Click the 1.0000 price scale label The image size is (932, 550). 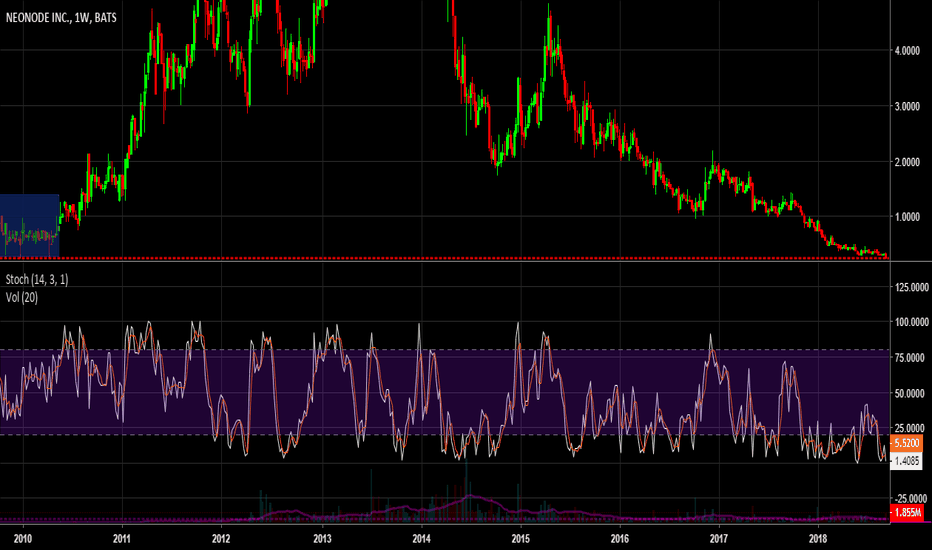[908, 217]
